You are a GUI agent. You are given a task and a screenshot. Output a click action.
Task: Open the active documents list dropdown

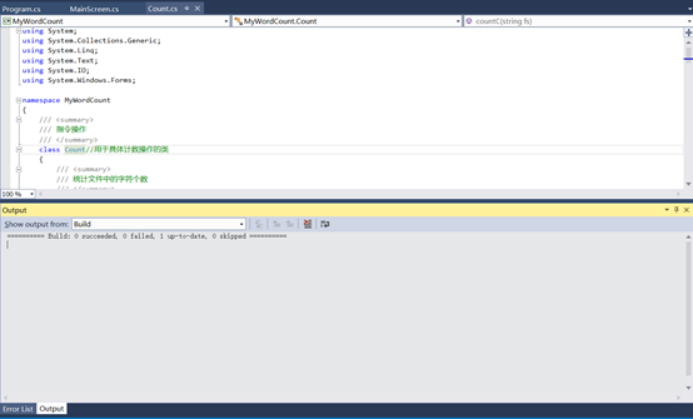[x=689, y=8]
